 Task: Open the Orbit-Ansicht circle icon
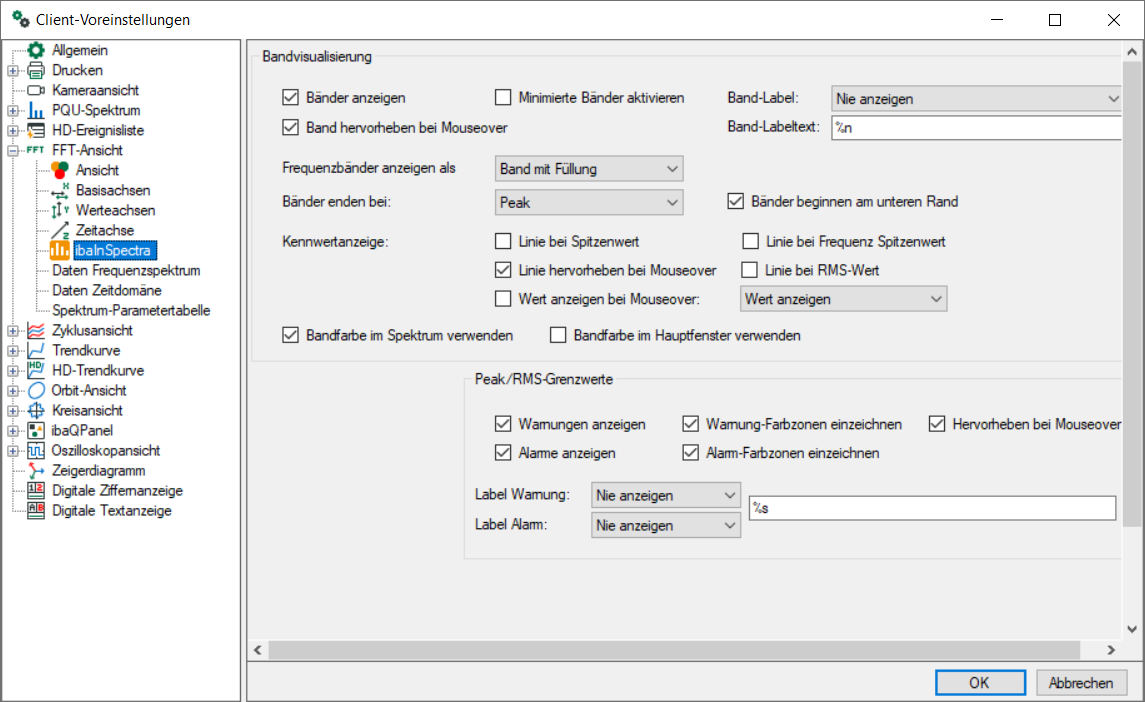(36, 390)
